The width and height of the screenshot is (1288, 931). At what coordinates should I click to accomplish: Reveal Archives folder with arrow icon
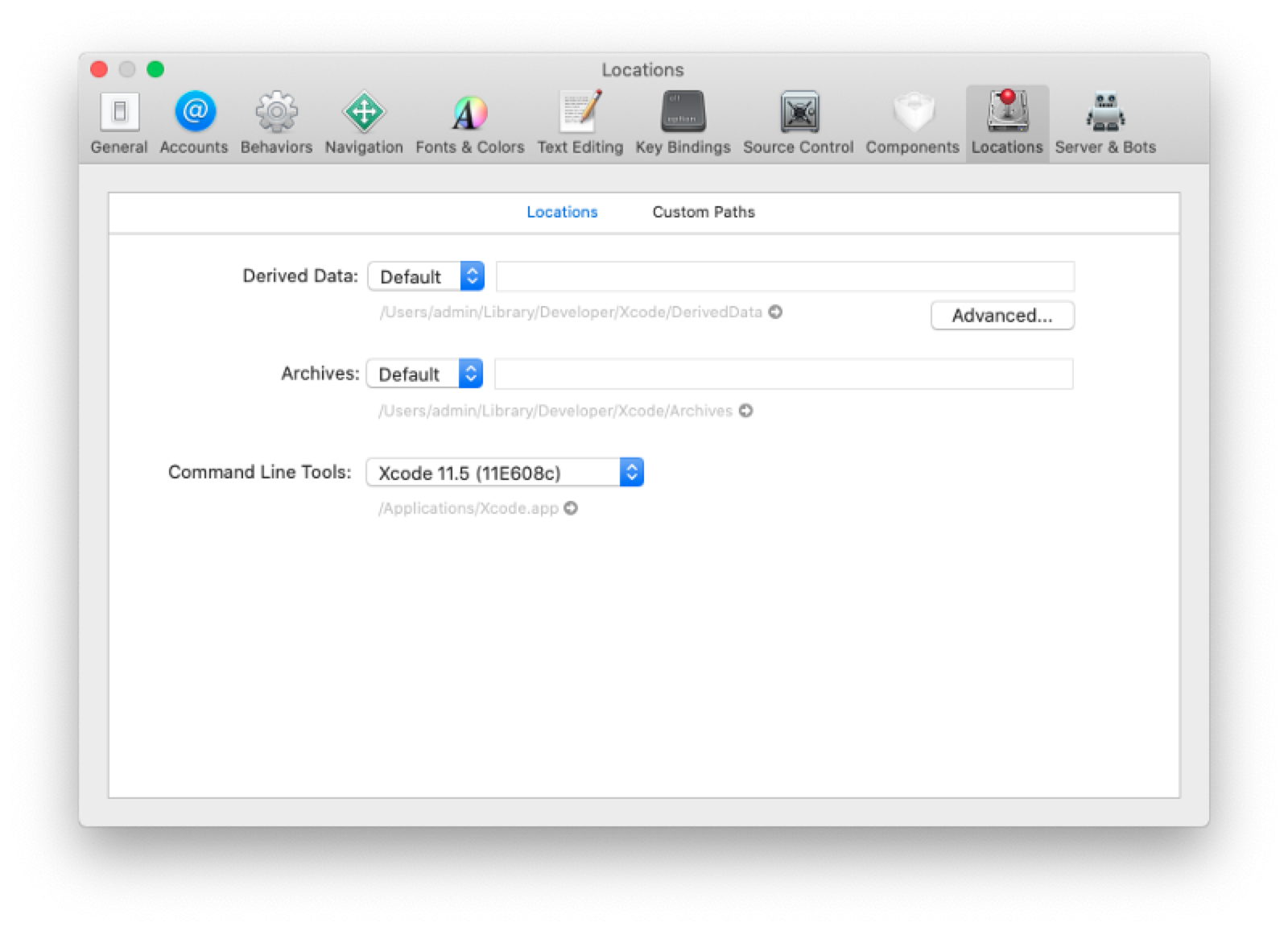(746, 411)
